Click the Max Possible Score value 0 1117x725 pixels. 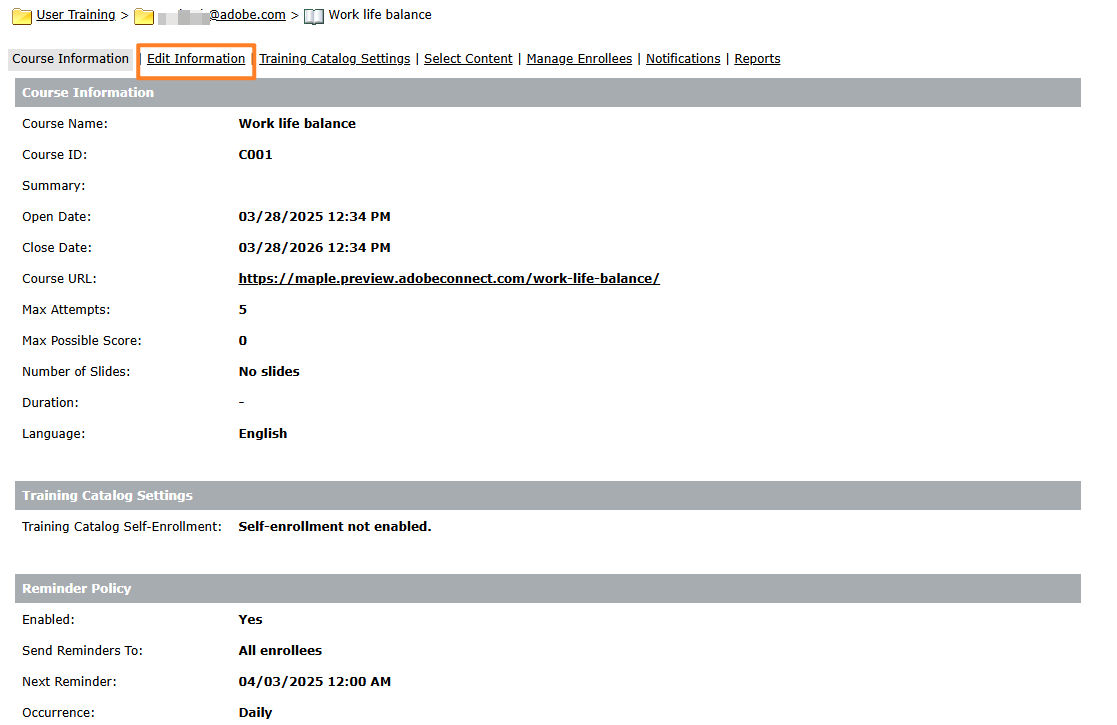[x=243, y=340]
